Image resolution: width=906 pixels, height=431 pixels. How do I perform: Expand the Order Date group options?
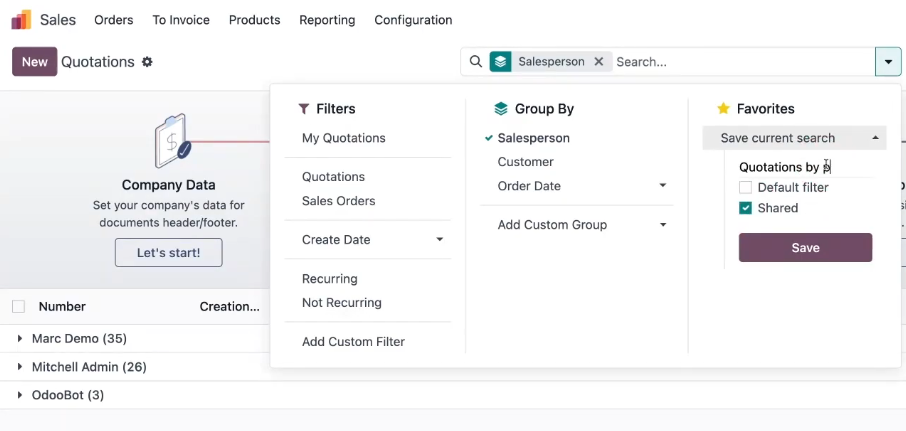(x=663, y=185)
